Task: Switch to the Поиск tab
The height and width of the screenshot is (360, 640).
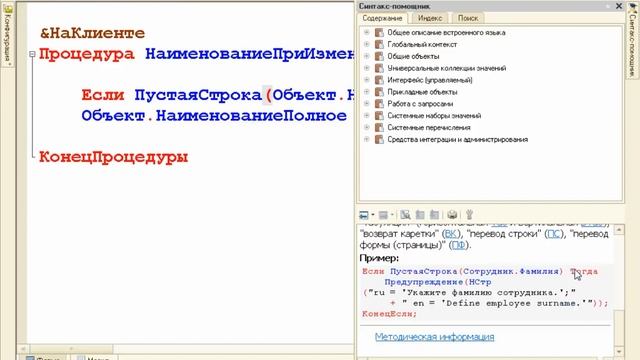Action: pos(468,18)
